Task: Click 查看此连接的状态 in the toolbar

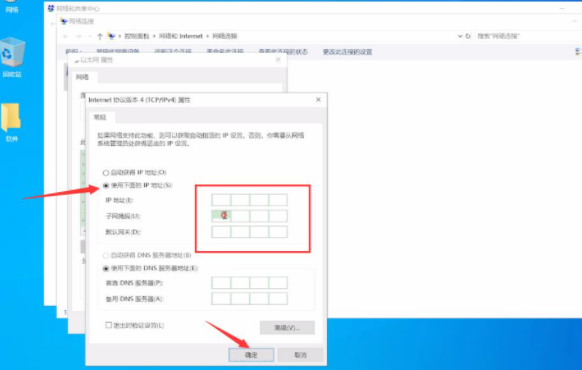Action: 283,52
